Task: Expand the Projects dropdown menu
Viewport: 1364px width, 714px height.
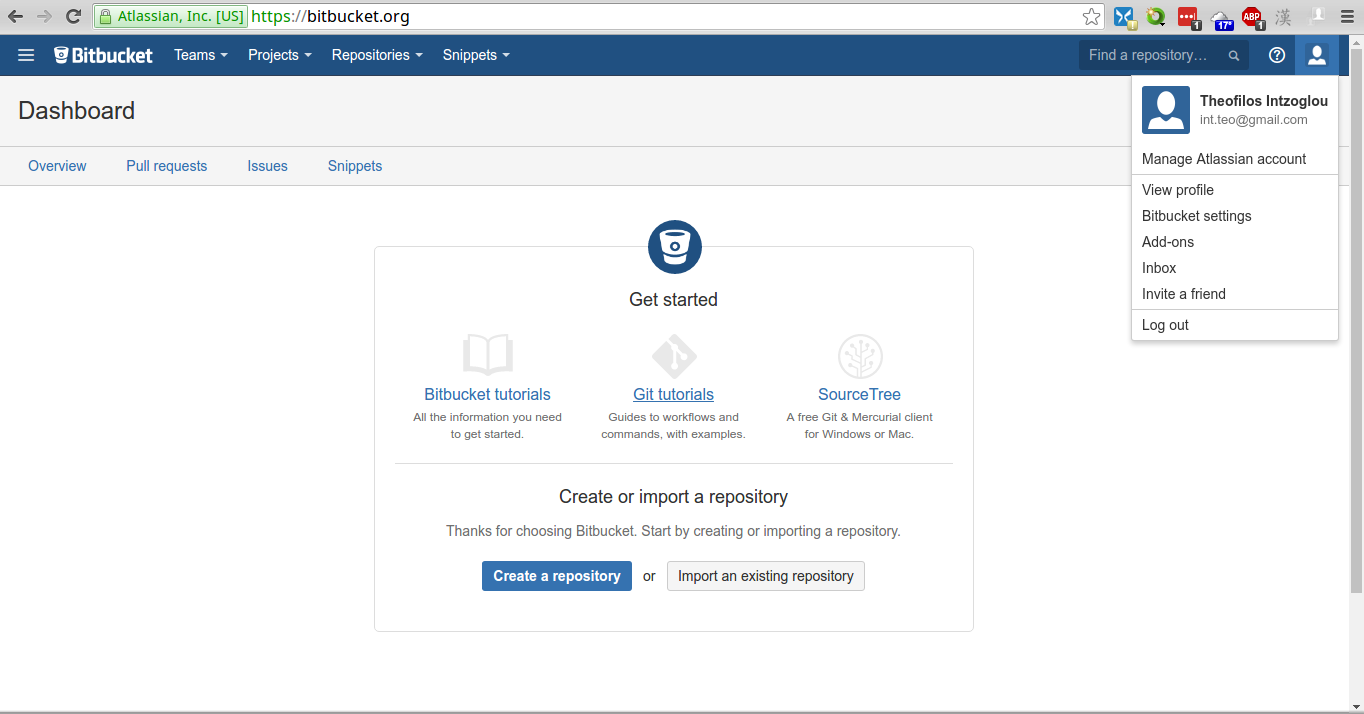Action: click(280, 55)
